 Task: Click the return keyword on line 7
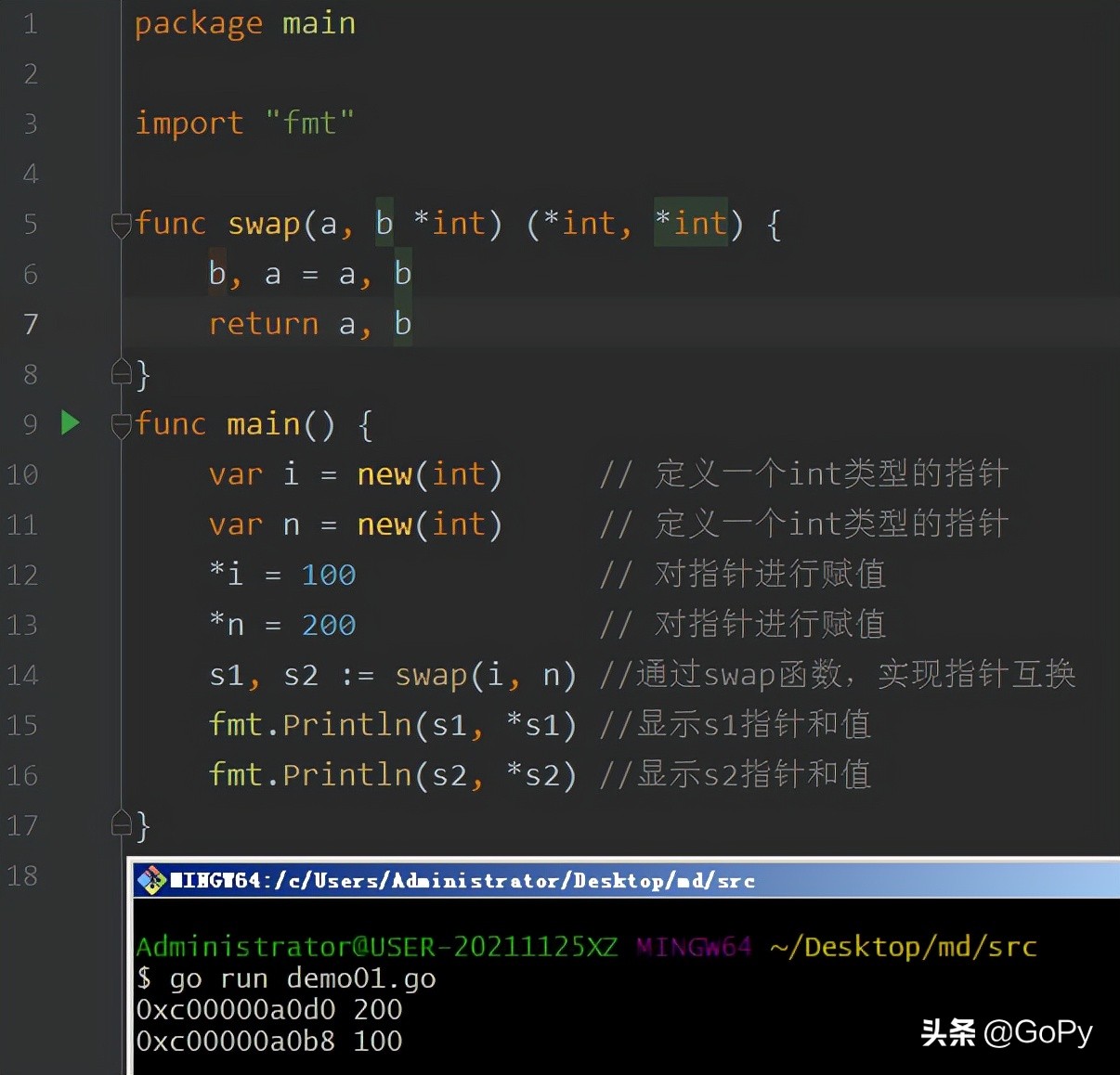click(x=264, y=324)
